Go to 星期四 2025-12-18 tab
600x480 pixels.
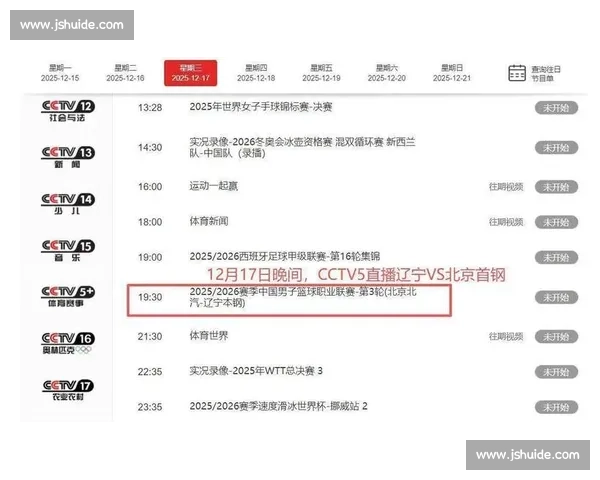pos(256,73)
